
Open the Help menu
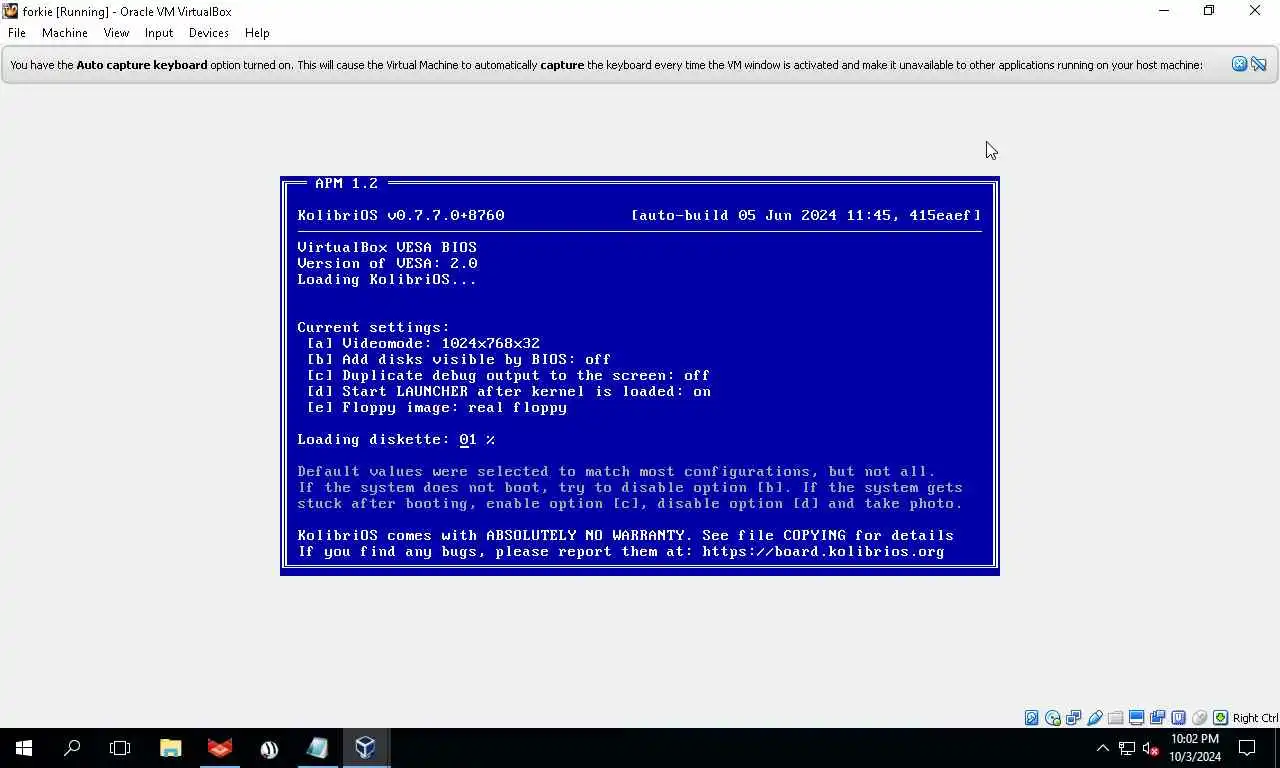click(x=257, y=33)
